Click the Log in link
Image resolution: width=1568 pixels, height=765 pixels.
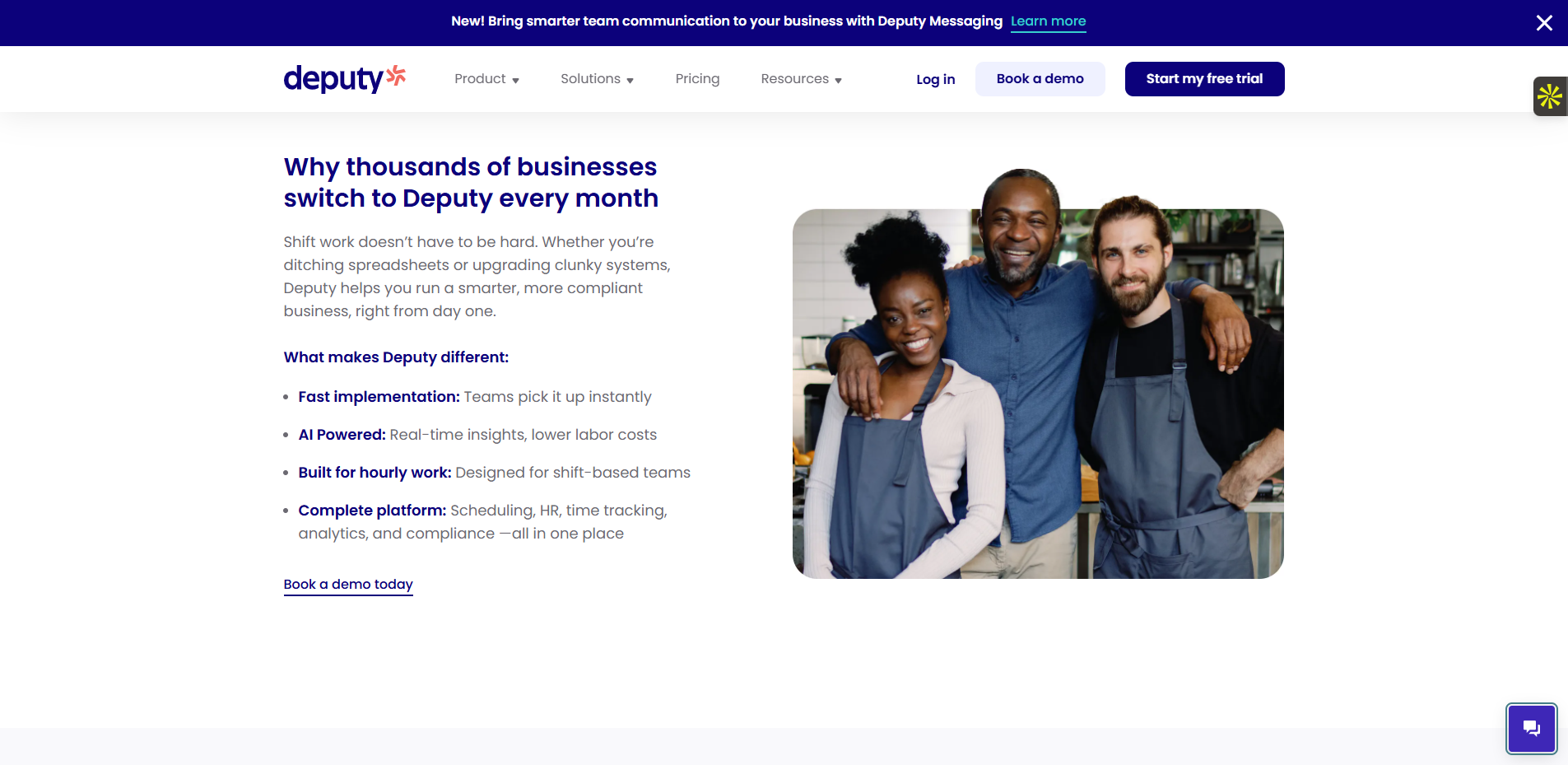click(x=935, y=79)
